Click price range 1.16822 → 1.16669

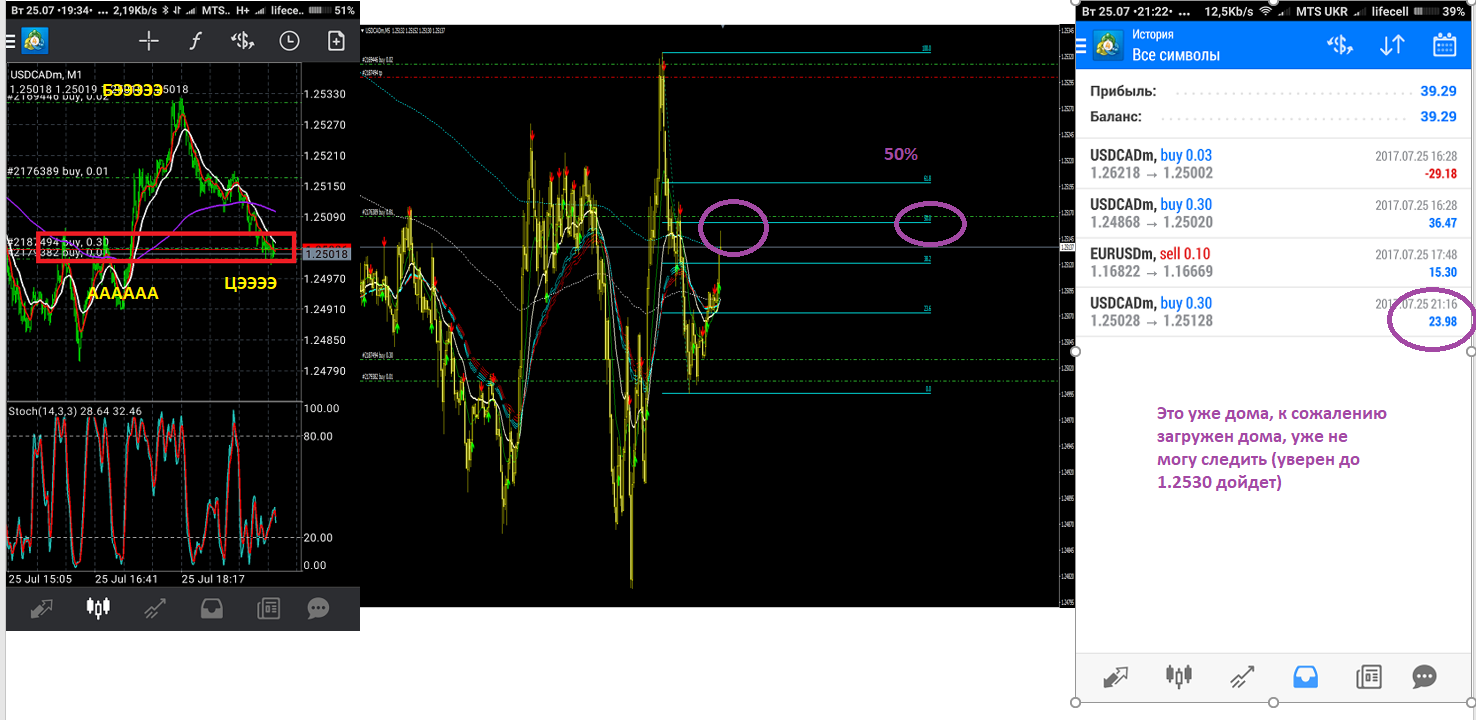point(1150,271)
